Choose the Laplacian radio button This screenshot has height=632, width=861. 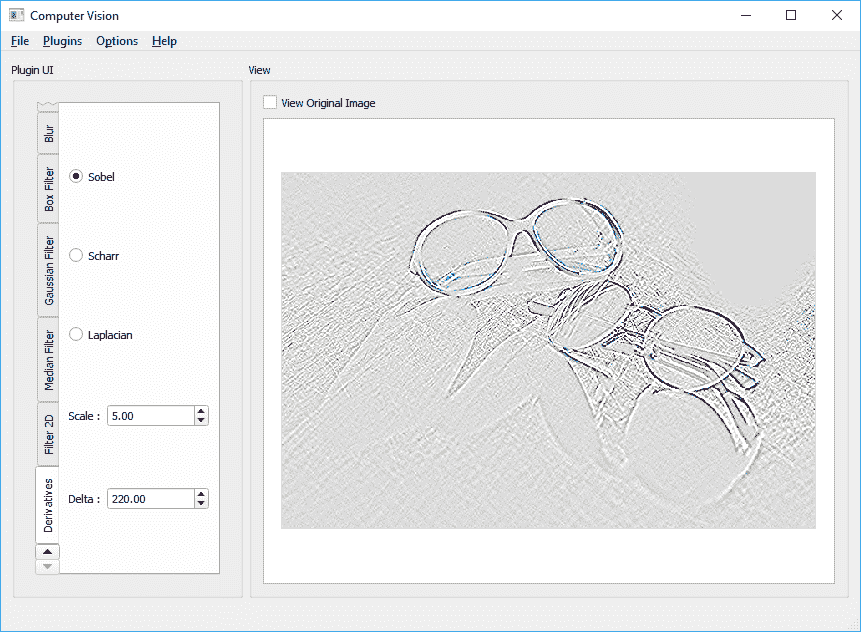[76, 335]
